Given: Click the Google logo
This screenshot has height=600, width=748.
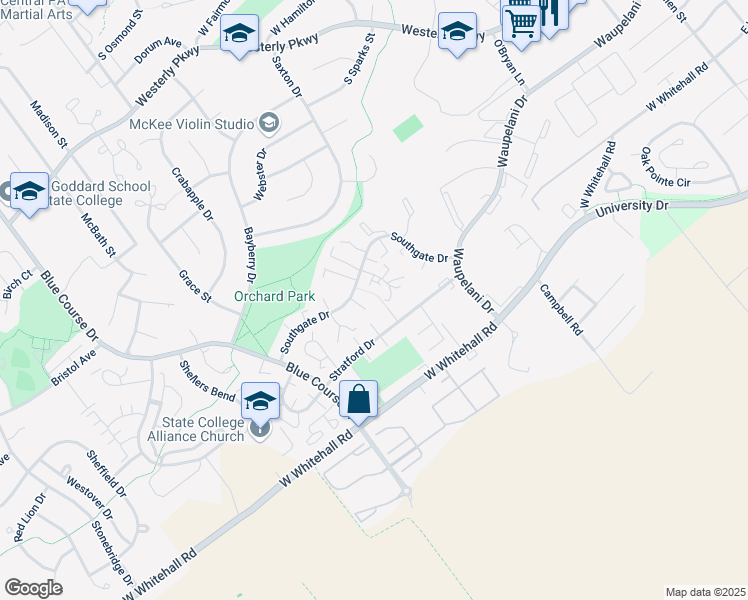Looking at the screenshot, I should pyautogui.click(x=33, y=588).
